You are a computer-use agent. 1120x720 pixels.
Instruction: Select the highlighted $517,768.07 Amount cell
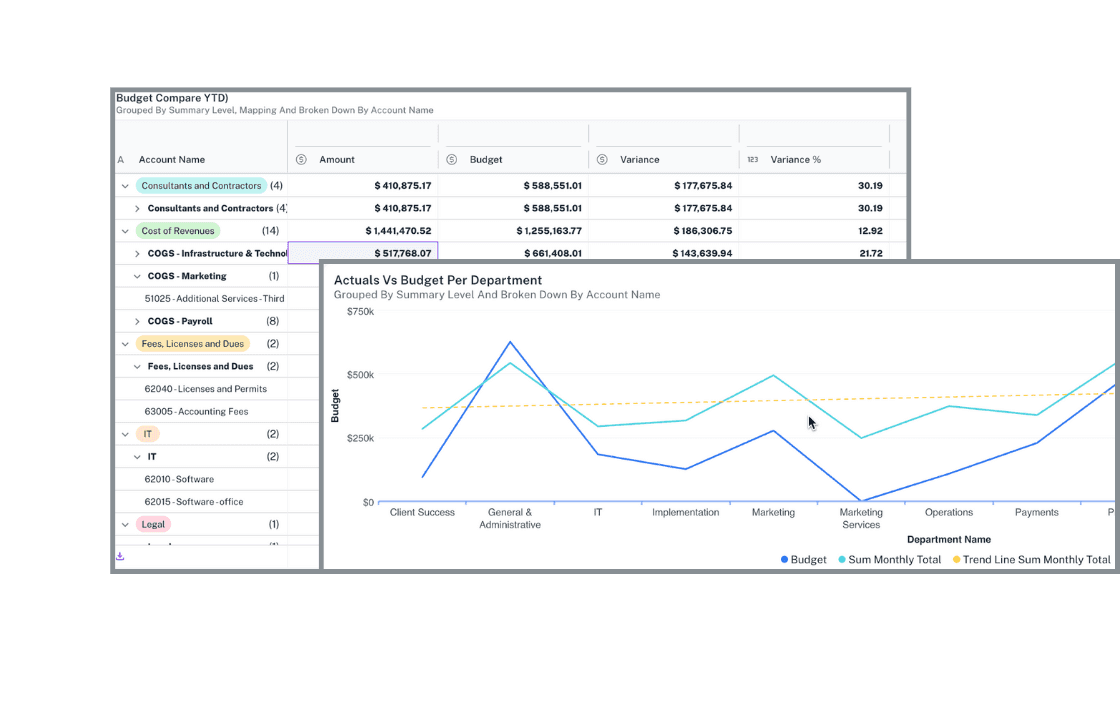(362, 253)
